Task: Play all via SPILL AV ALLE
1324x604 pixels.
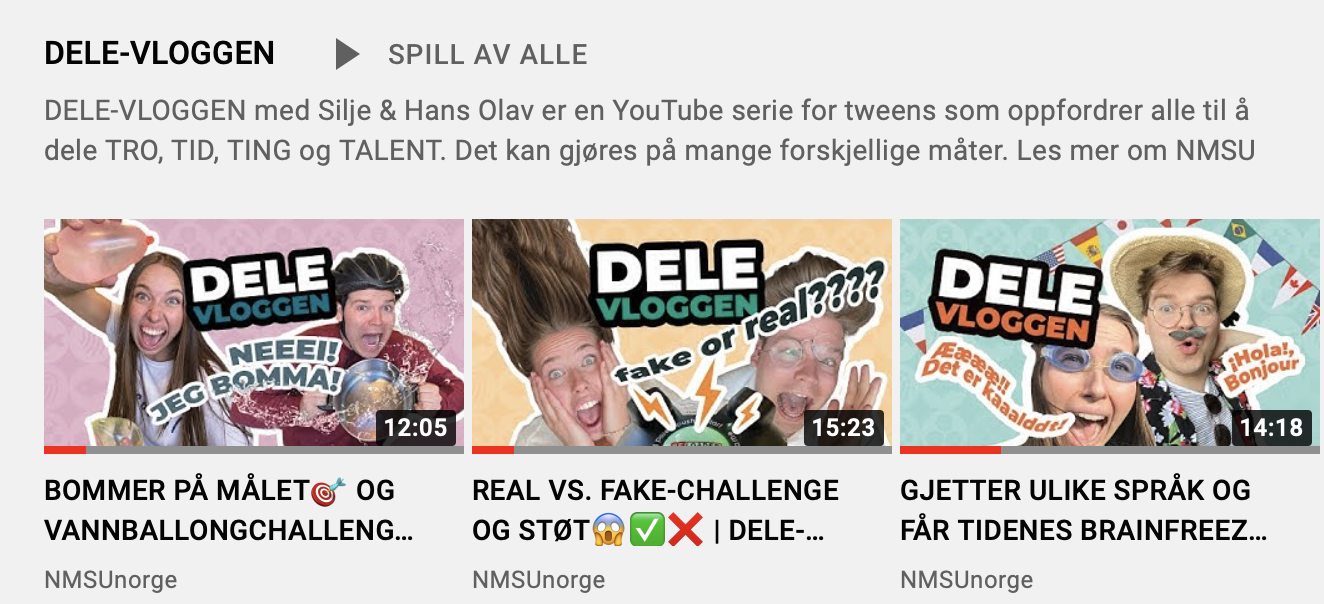Action: pyautogui.click(x=487, y=54)
